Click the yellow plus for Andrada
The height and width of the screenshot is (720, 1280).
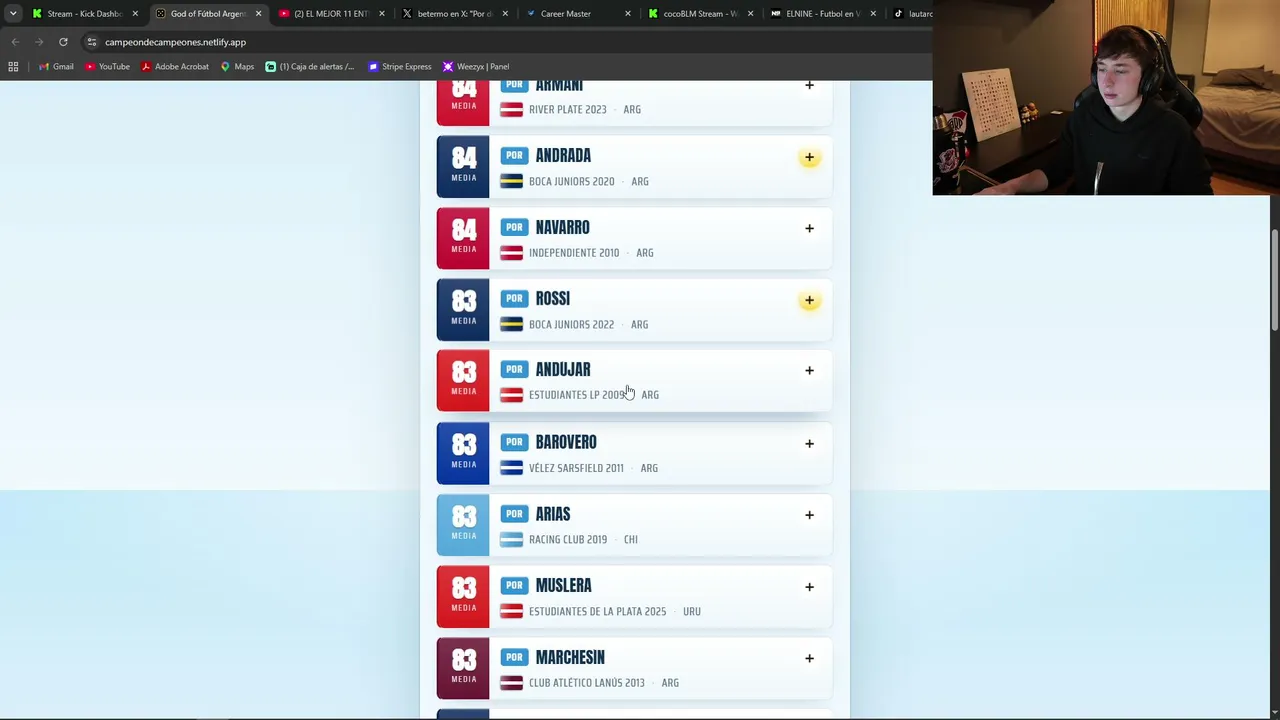(x=809, y=157)
